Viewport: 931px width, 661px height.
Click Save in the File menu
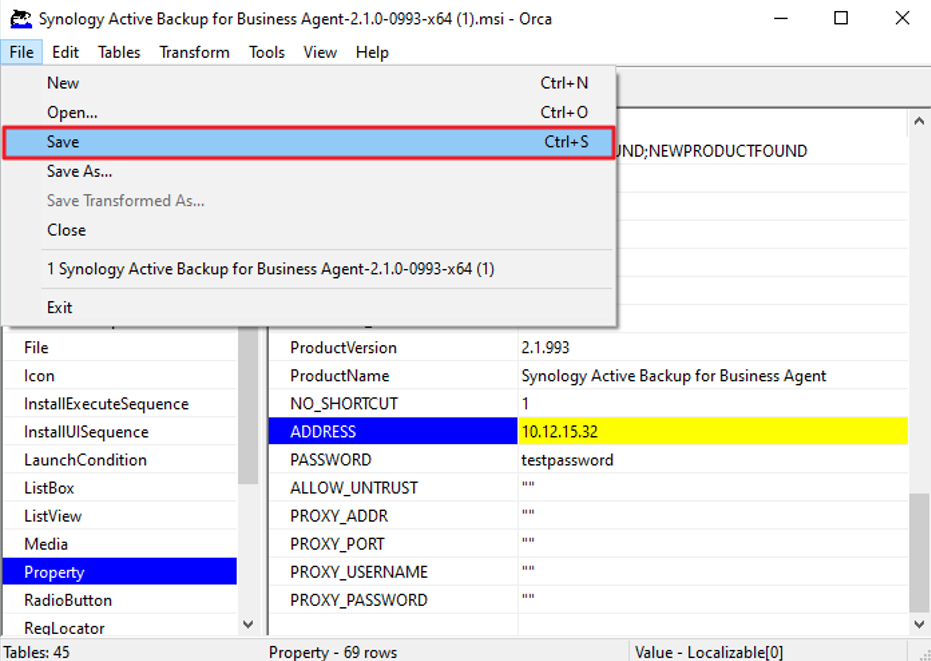308,142
